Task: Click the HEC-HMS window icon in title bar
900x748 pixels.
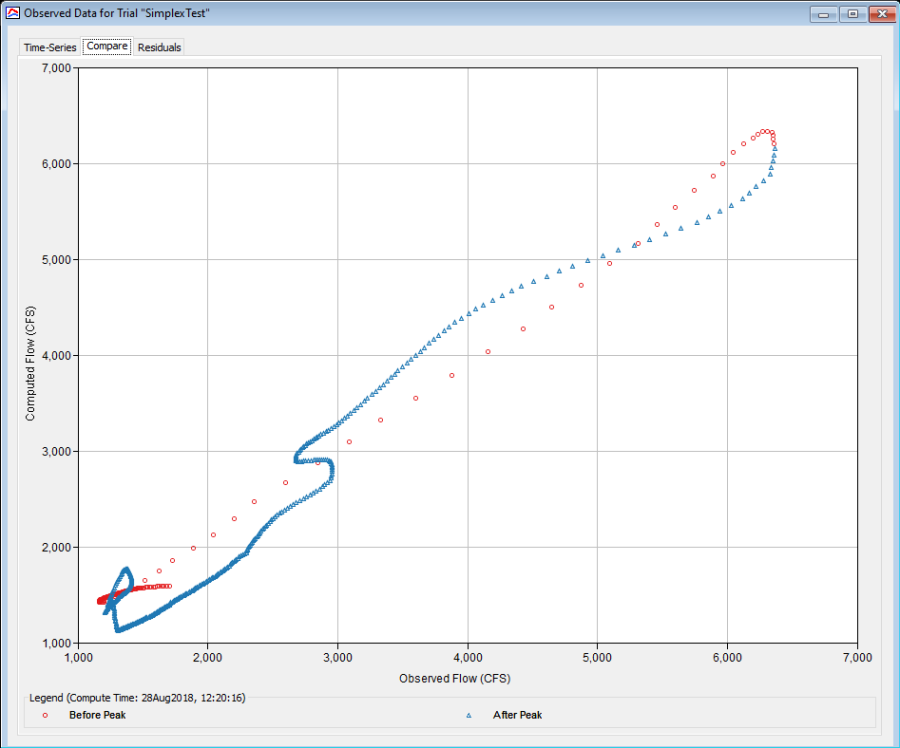Action: (x=12, y=14)
